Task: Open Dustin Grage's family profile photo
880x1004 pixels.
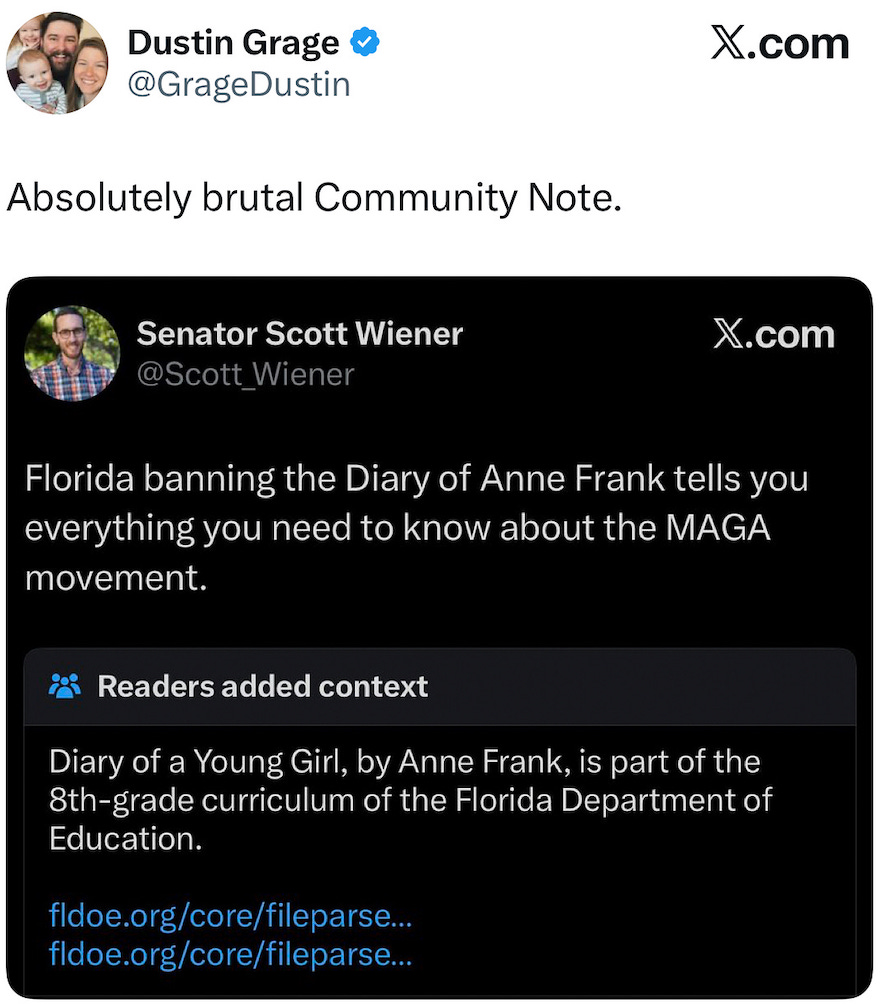Action: click(58, 62)
